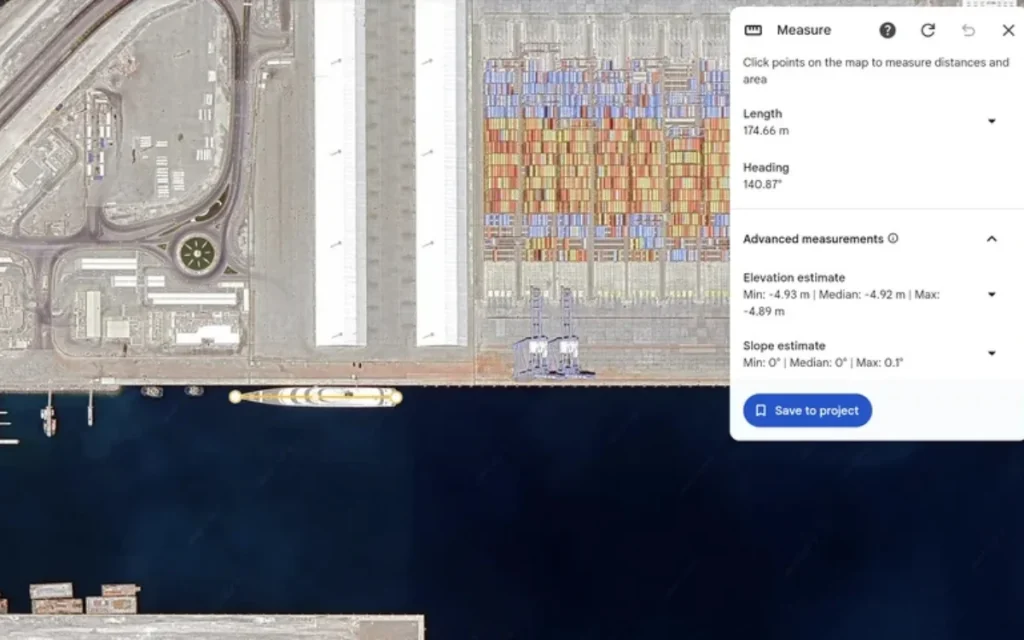Click the Heading value 140.87°
1024x640 pixels.
(x=765, y=185)
